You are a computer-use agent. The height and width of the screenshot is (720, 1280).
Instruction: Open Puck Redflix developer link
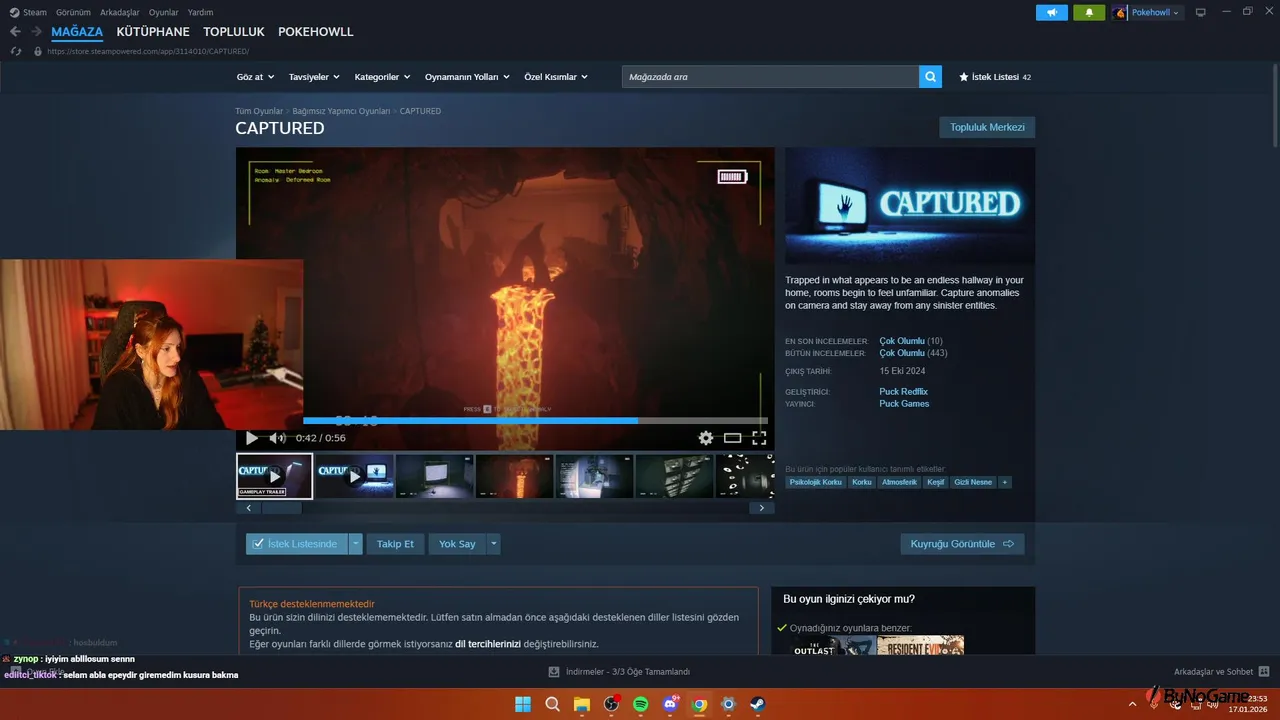click(x=904, y=391)
